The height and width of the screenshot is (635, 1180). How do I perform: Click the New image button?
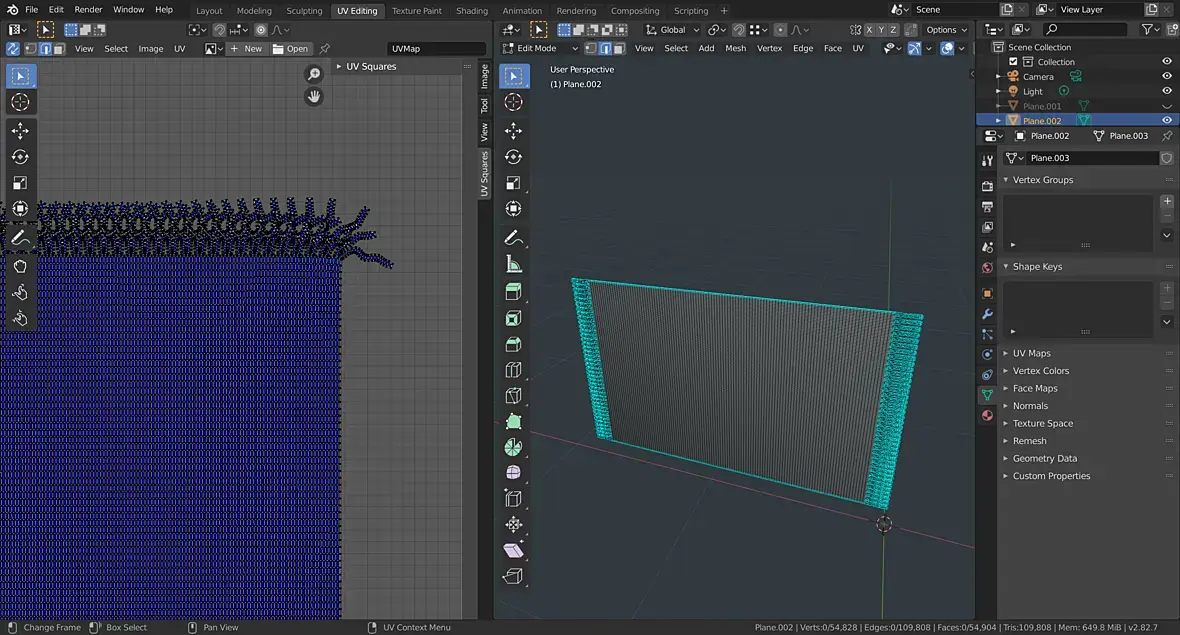point(246,48)
